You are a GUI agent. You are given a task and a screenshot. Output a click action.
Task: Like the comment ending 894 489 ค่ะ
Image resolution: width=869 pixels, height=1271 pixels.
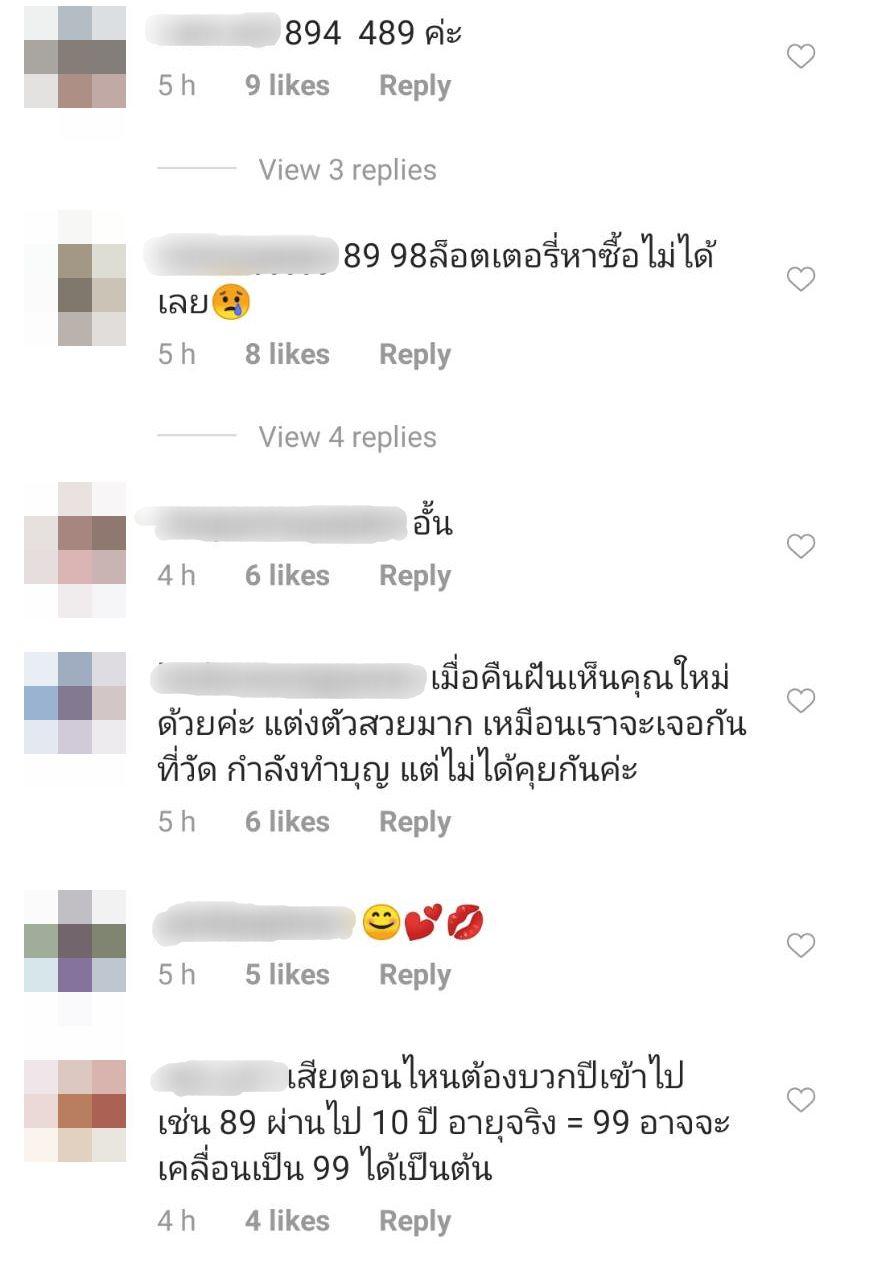(x=801, y=57)
